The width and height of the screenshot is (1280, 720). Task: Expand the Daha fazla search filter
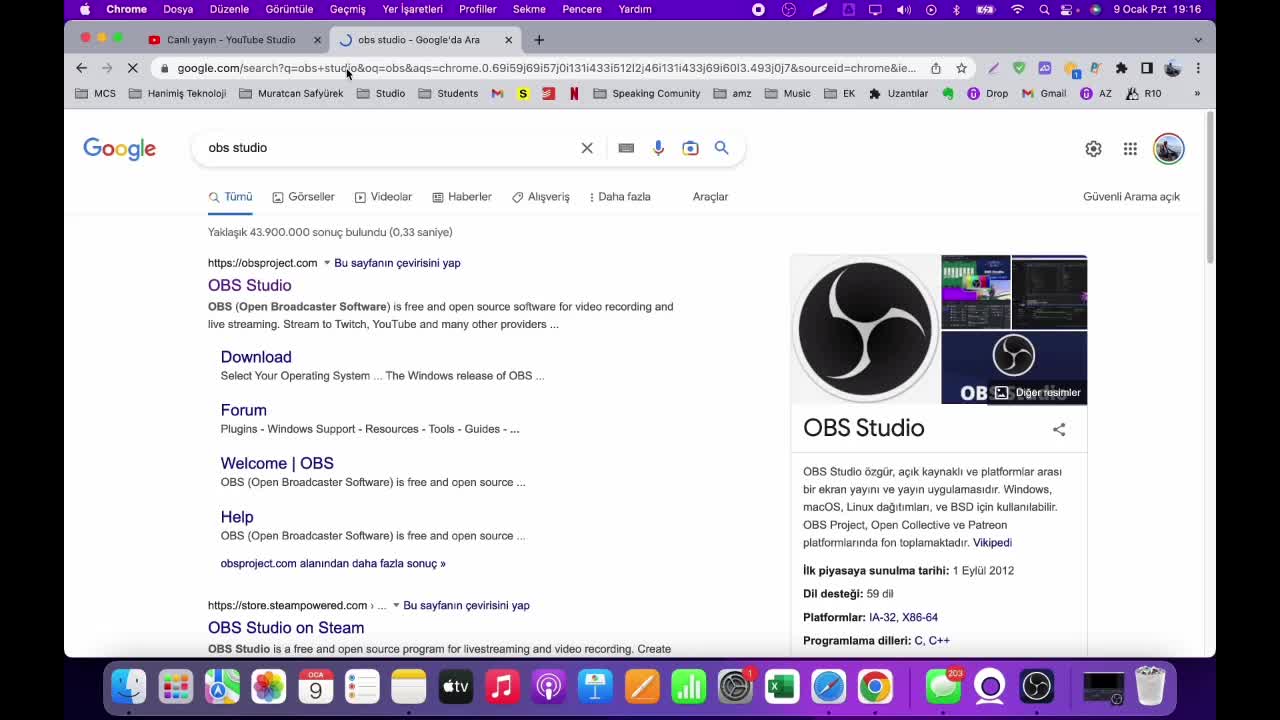point(620,197)
